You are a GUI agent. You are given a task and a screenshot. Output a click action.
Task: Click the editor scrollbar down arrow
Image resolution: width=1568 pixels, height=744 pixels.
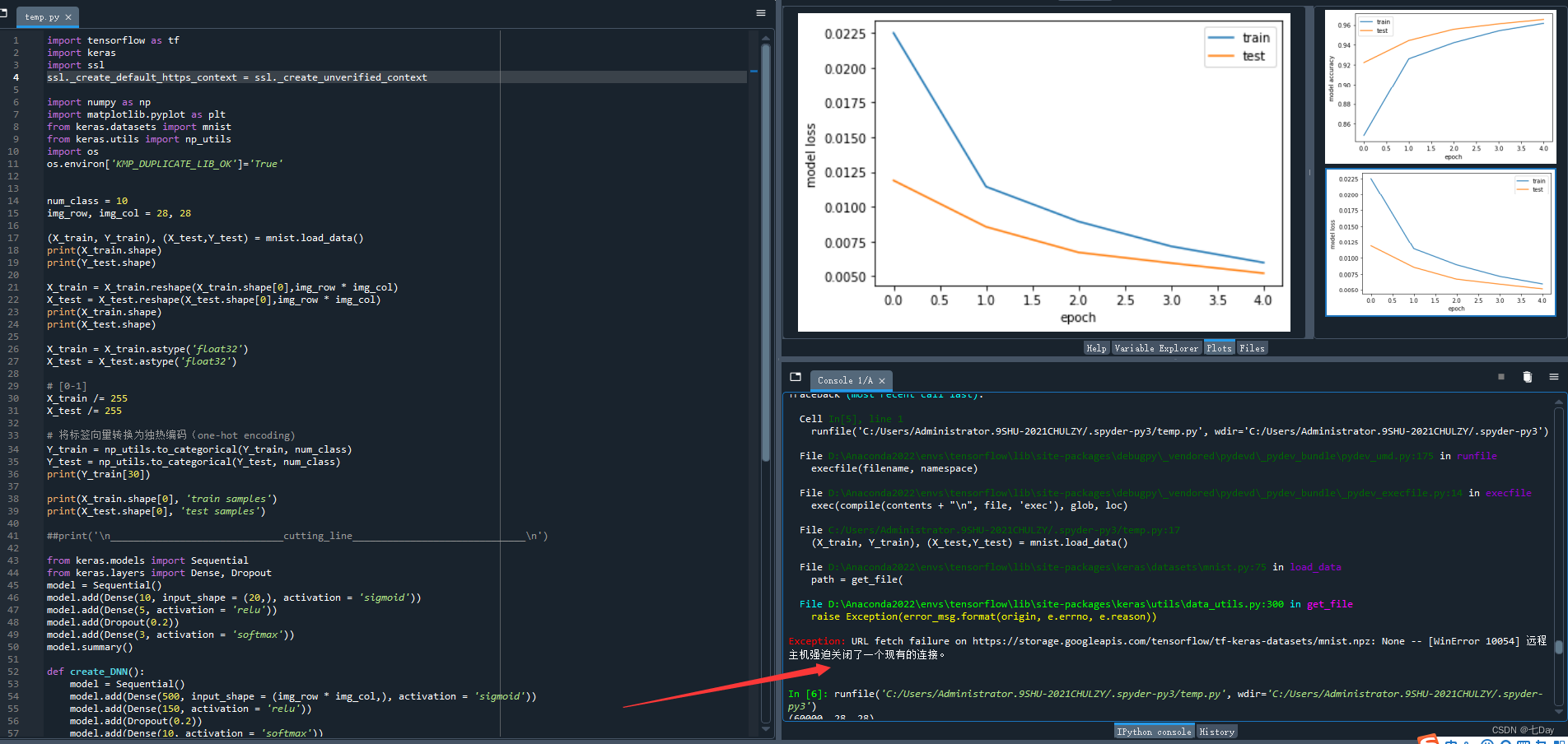click(x=766, y=728)
